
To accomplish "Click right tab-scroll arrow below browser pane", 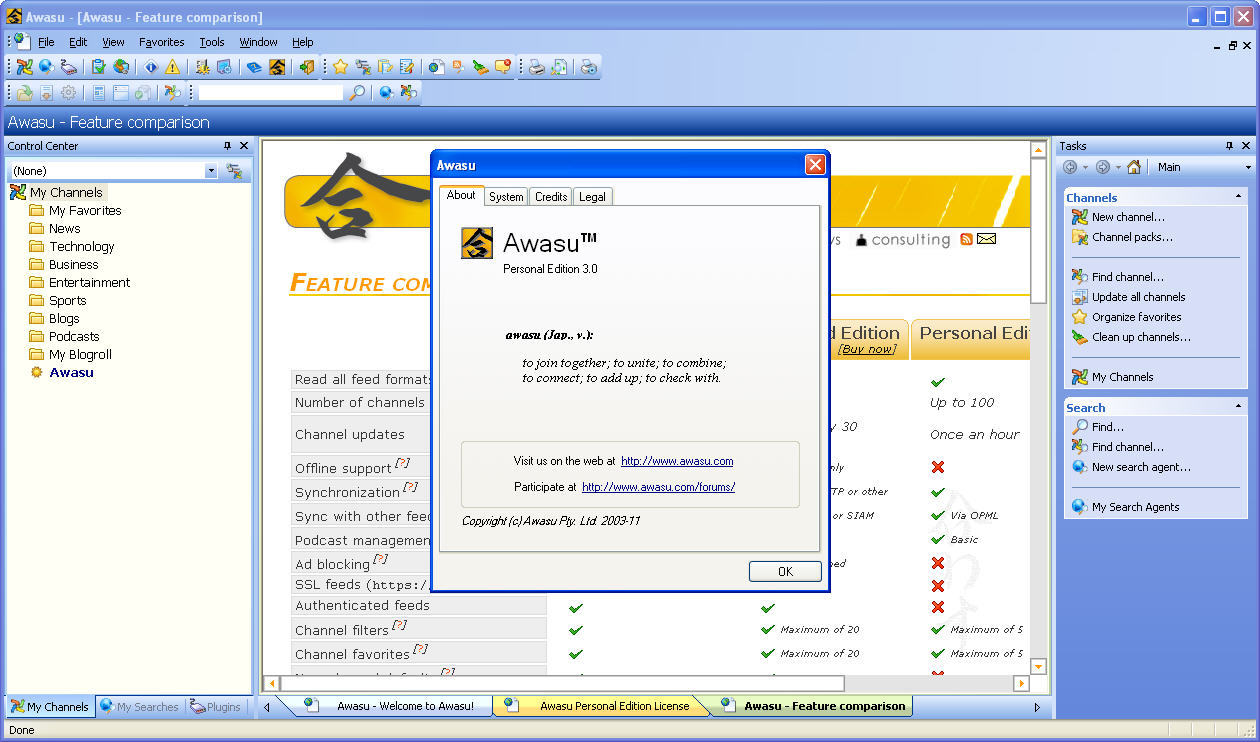I will [x=1037, y=707].
